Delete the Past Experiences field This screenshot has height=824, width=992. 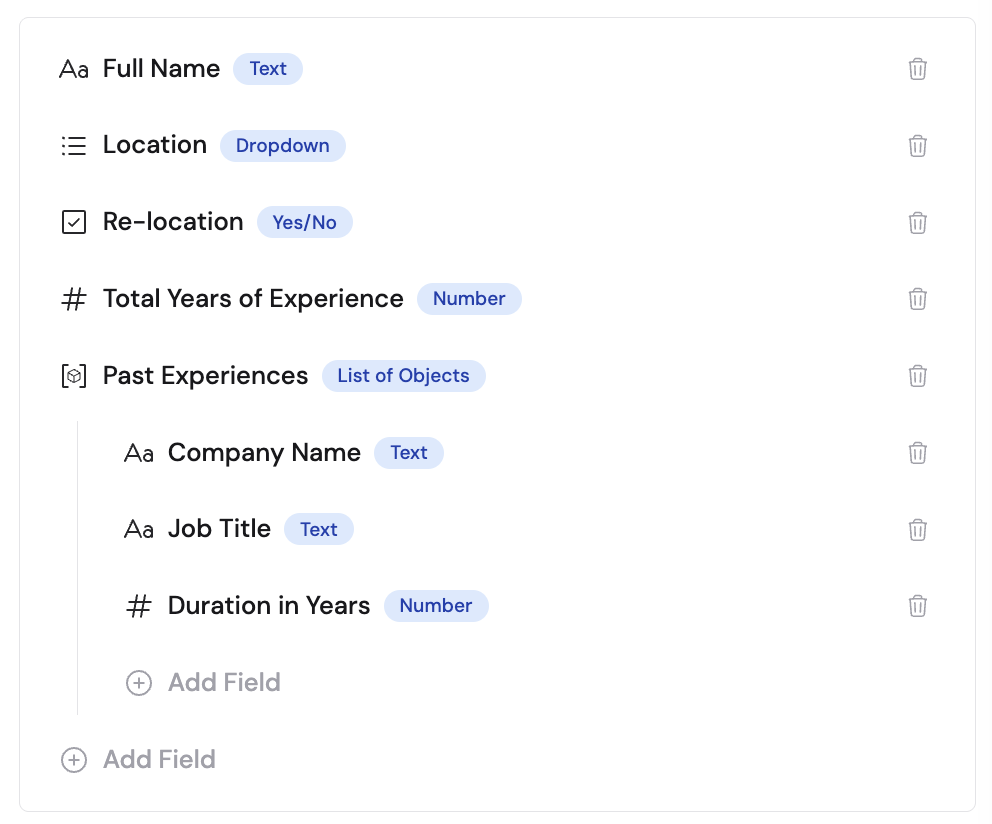click(x=917, y=375)
